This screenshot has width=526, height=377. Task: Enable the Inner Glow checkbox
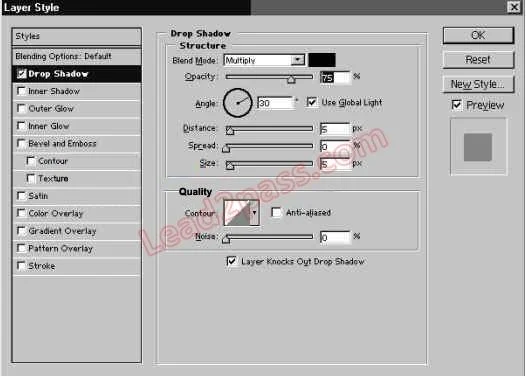[21, 126]
